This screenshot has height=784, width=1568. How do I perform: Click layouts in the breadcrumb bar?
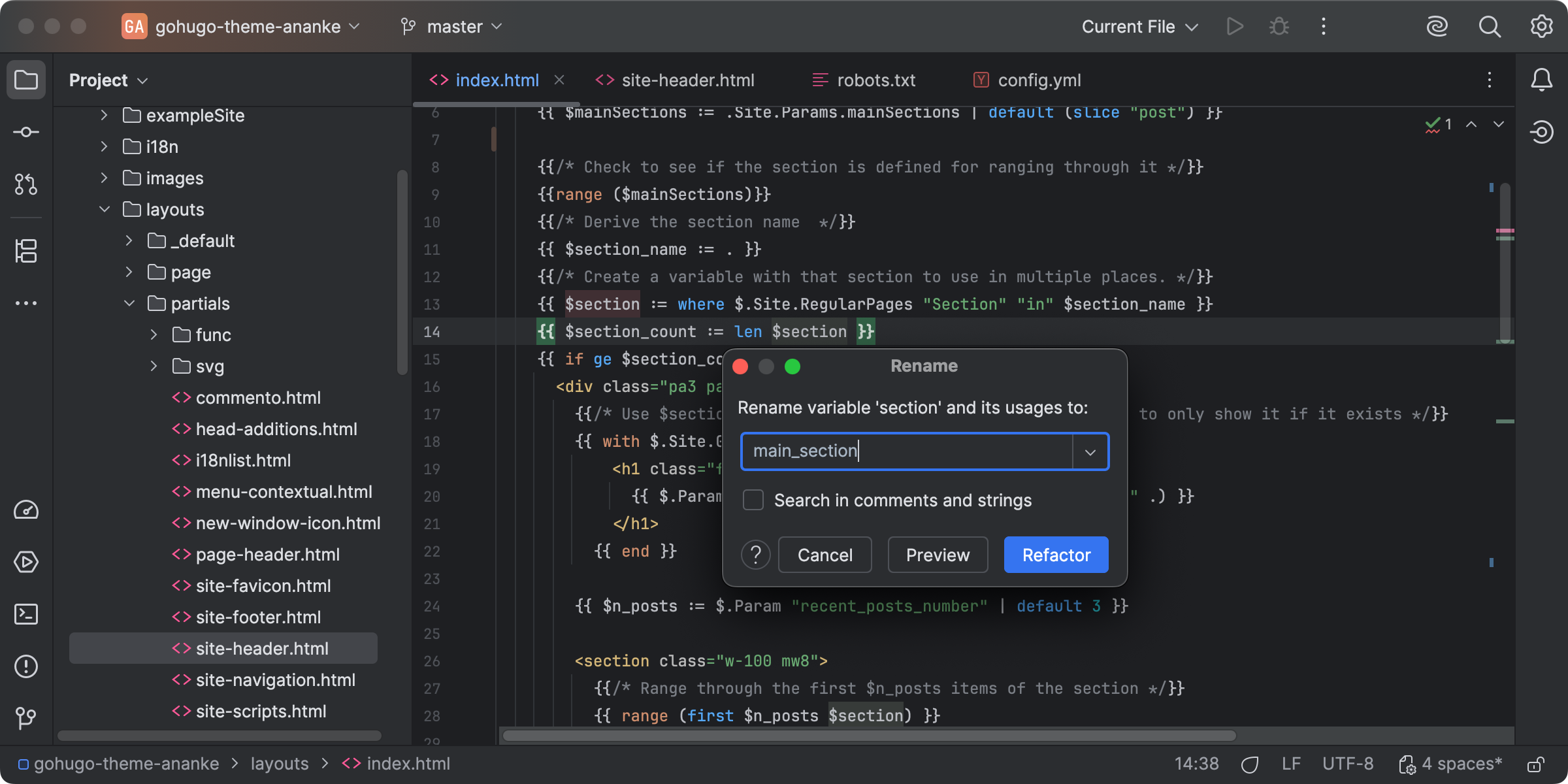click(280, 764)
